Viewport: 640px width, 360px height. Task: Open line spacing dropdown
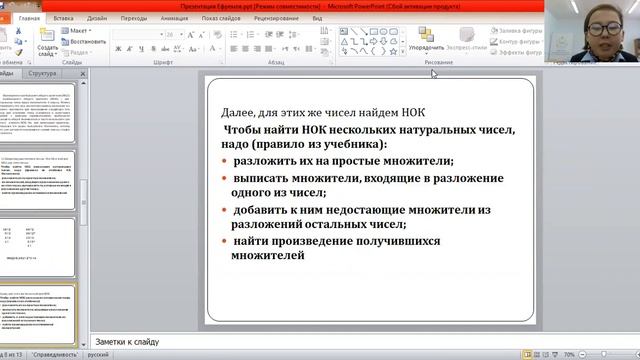[293, 35]
